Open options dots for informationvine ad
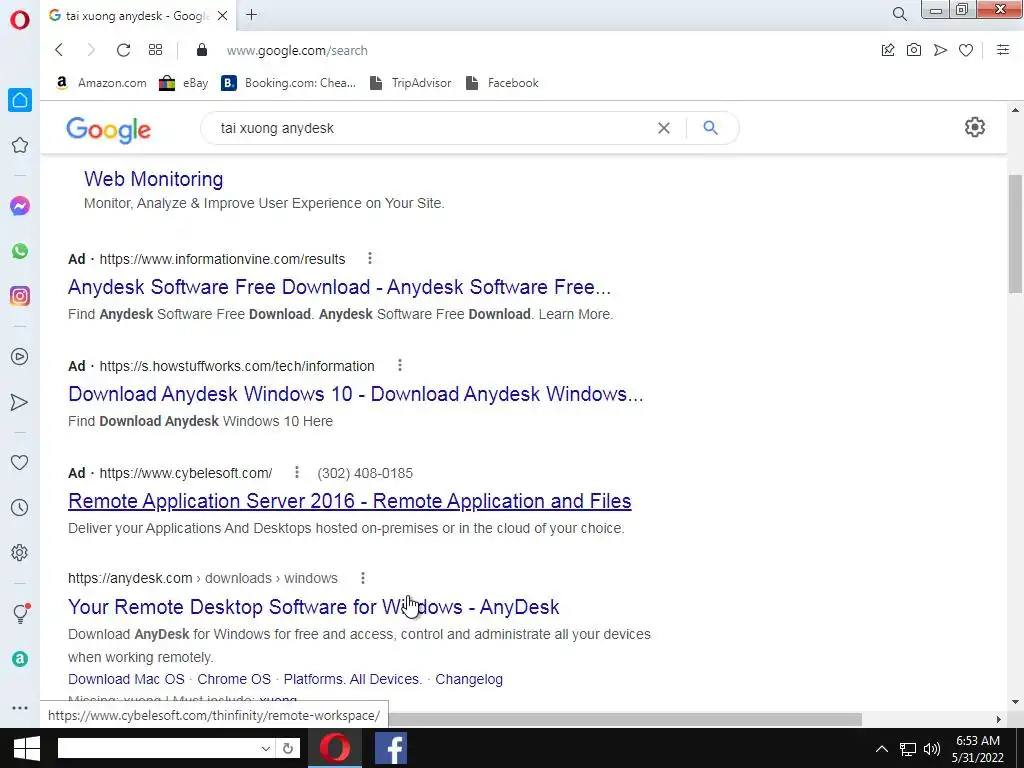 point(370,259)
